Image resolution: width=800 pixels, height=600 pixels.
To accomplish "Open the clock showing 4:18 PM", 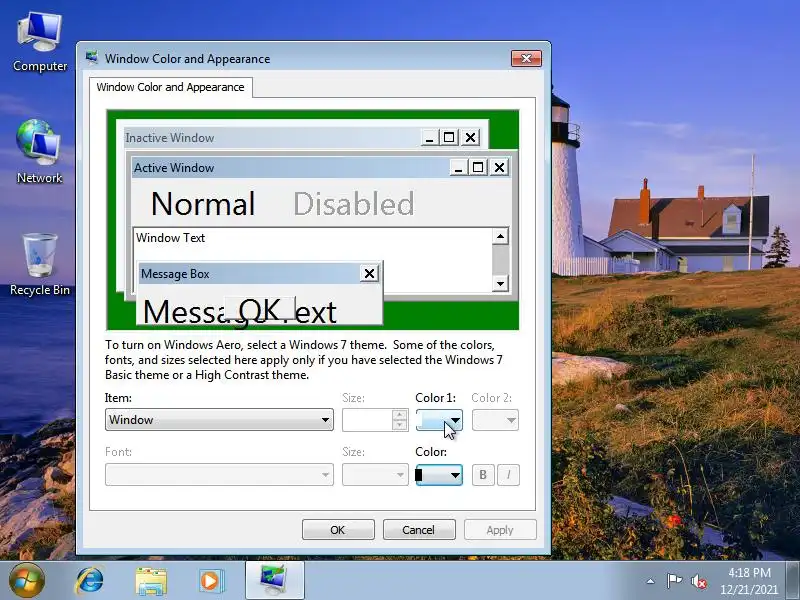I will 749,581.
